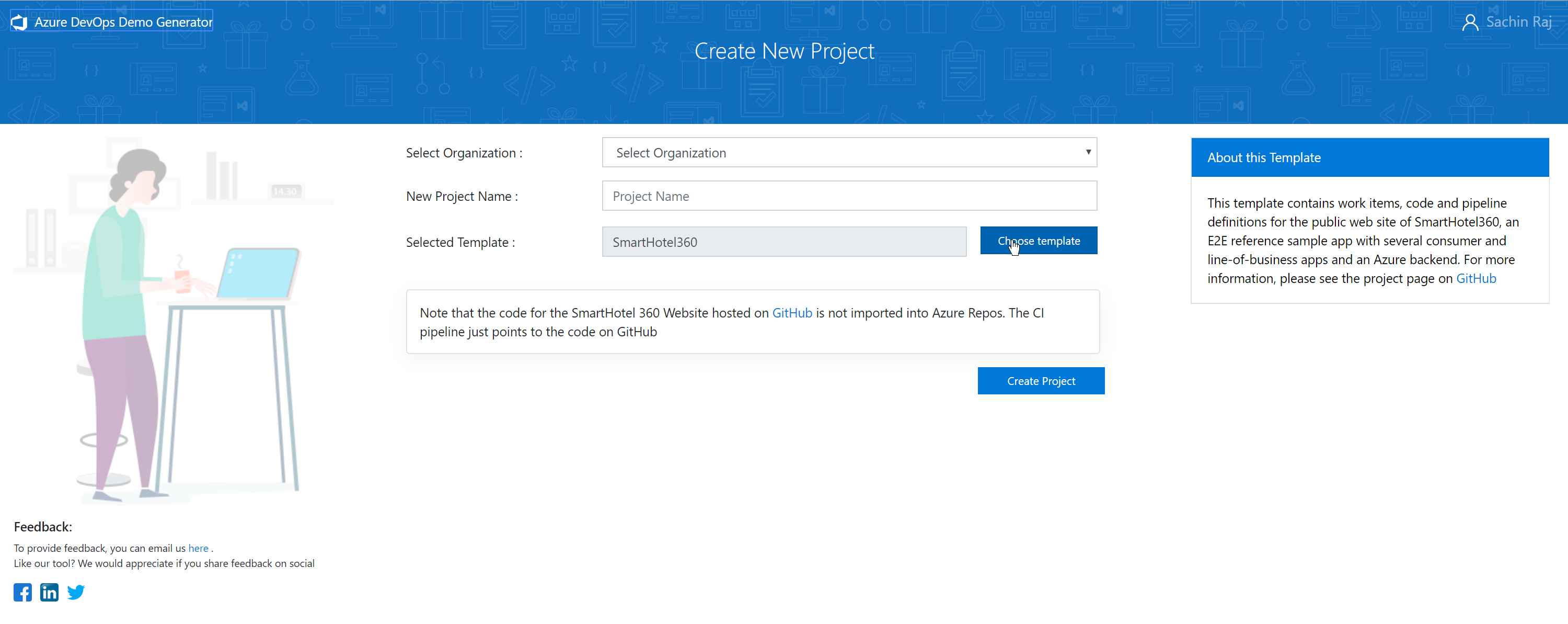Click the New Project Name input field
Image resolution: width=1568 pixels, height=624 pixels.
(x=849, y=196)
